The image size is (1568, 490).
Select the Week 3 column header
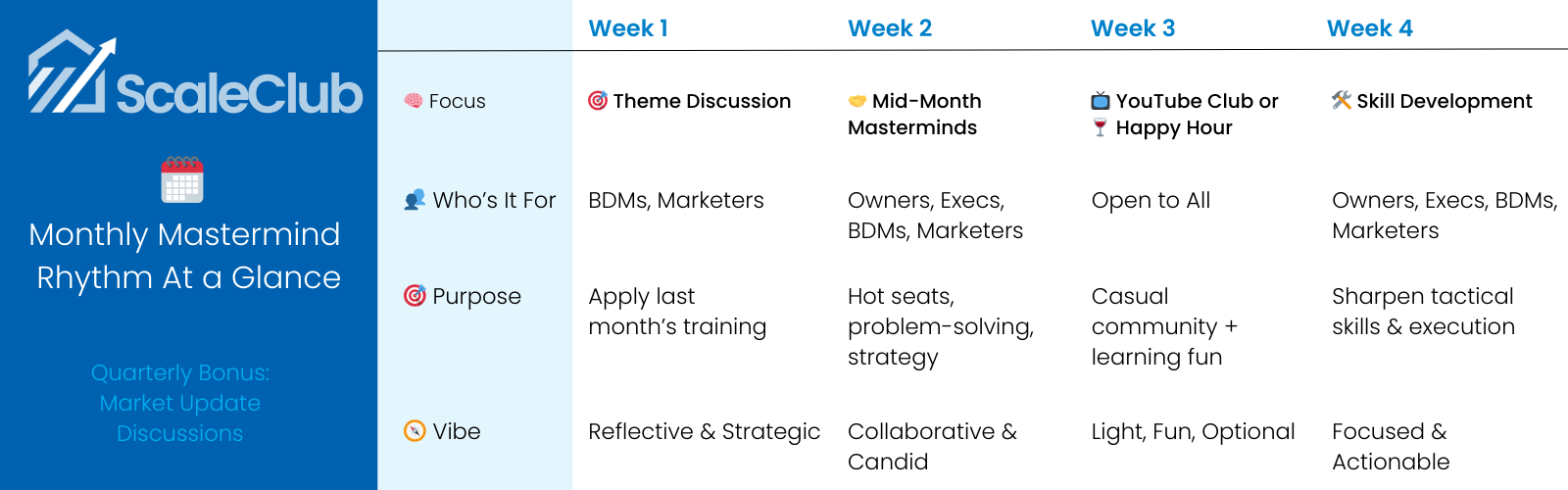(x=1133, y=28)
